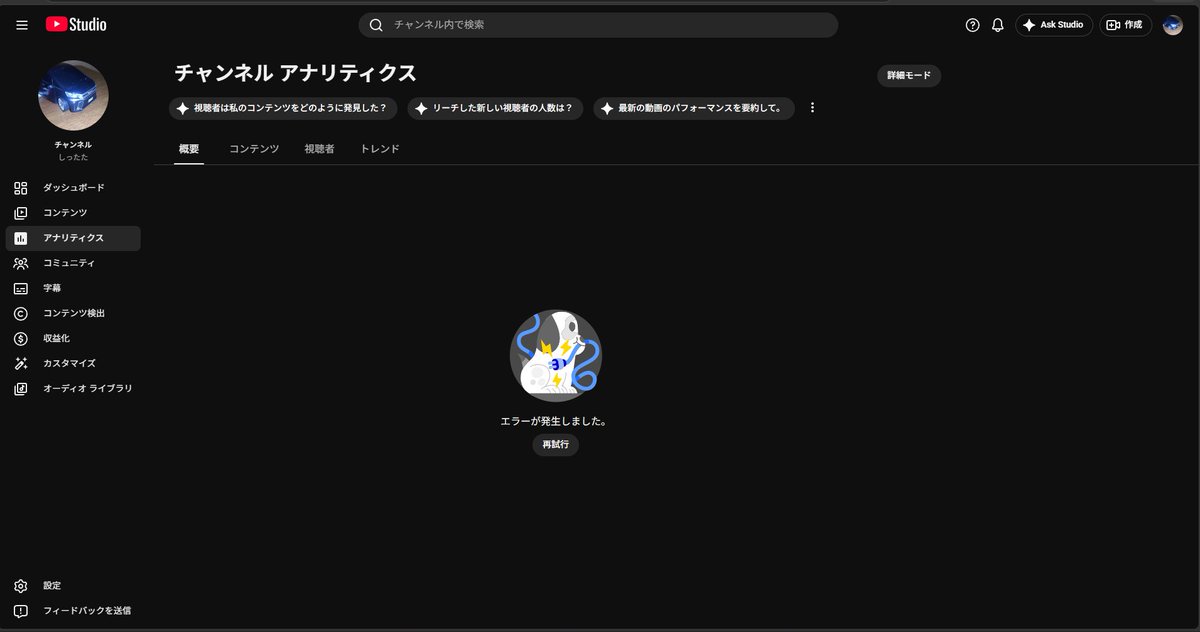1200x632 pixels.
Task: Select 最新の動画のパフォーマンスを要約して。 chip
Action: click(694, 108)
